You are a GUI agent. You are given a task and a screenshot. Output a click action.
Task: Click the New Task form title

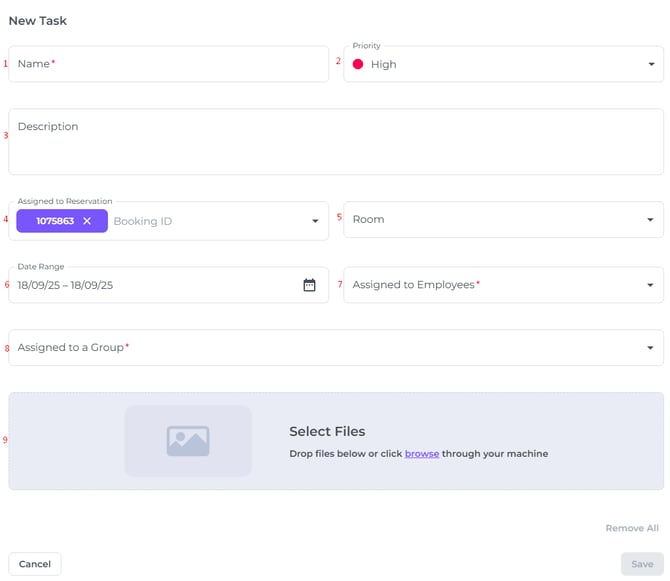(38, 20)
